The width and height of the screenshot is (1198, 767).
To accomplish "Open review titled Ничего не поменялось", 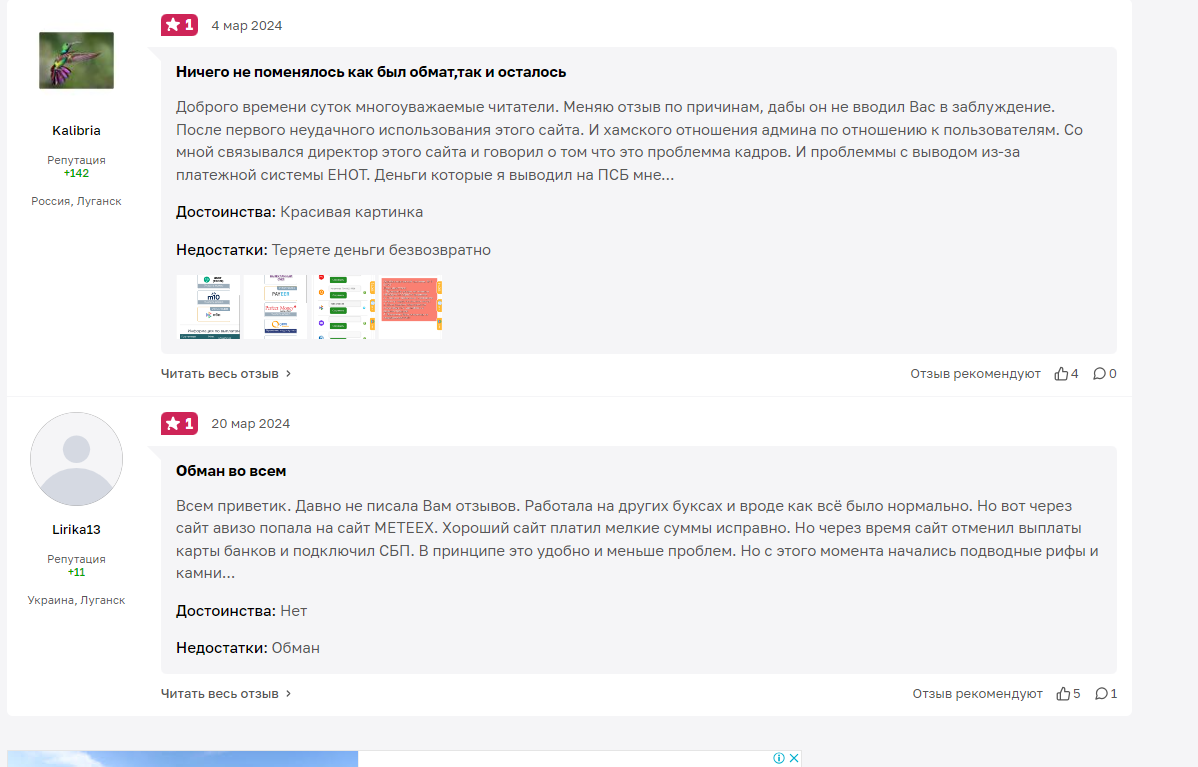I will (371, 73).
